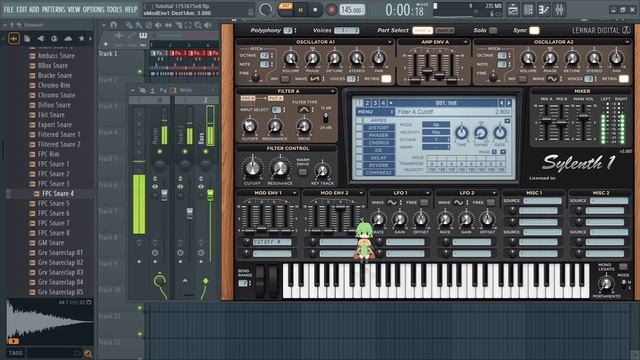
Task: Select Part B in Part Select
Action: click(x=444, y=30)
